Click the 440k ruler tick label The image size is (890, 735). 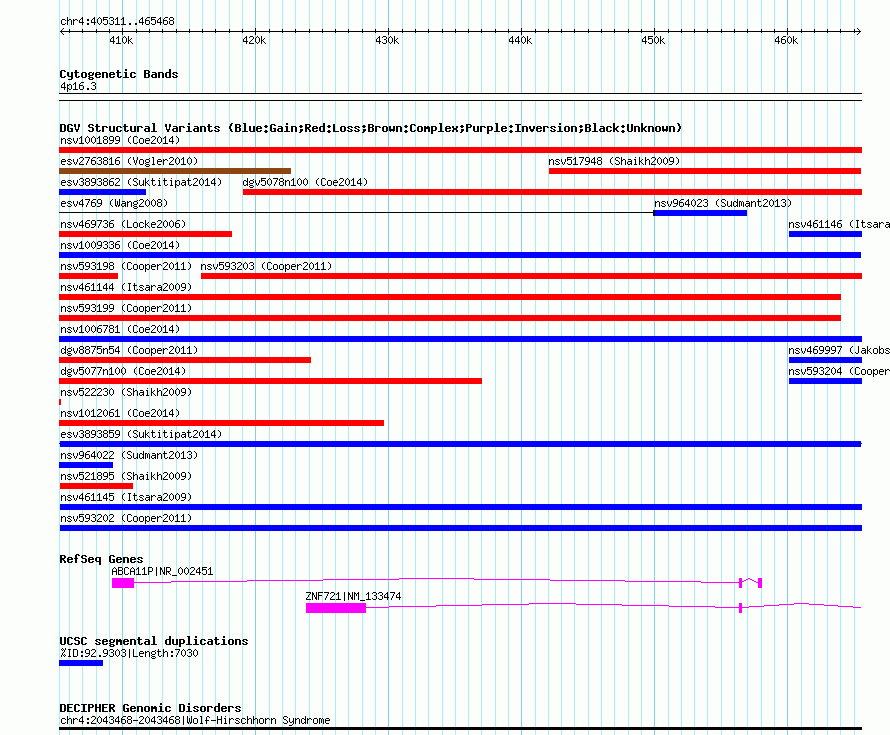point(520,40)
